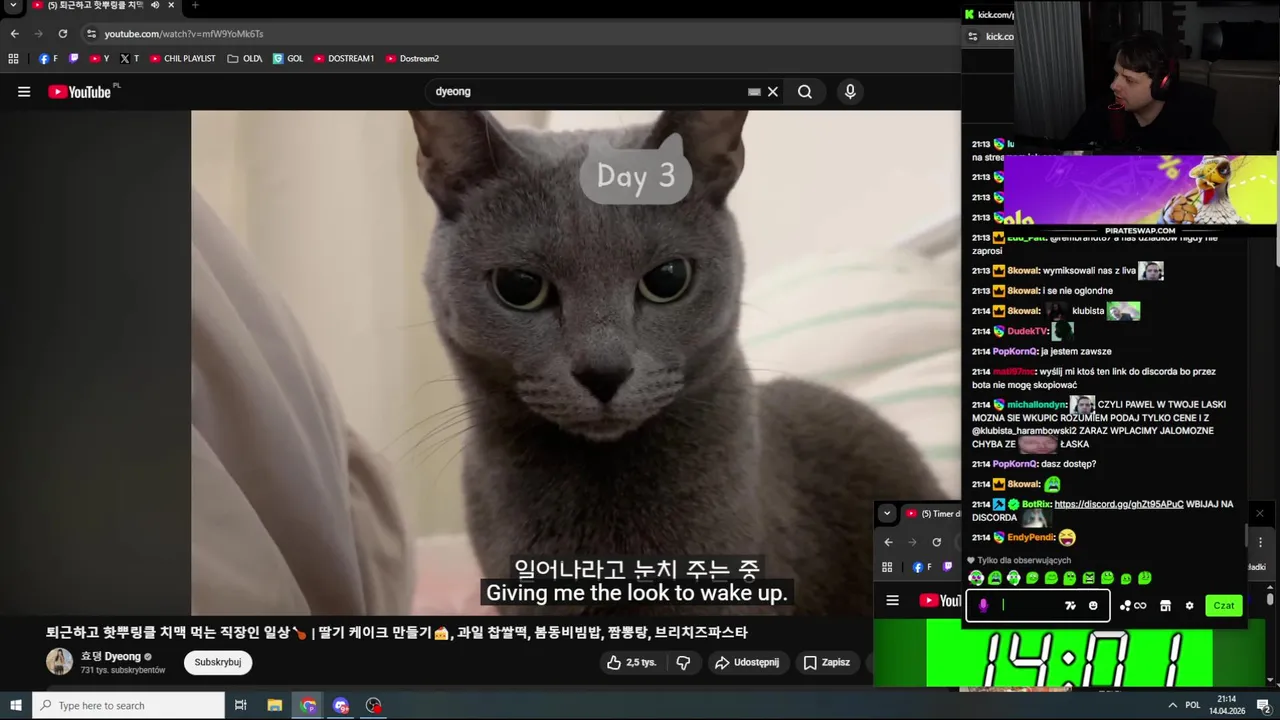Open the X (Twitter) T bookmark
This screenshot has height=720, width=1280.
tap(129, 59)
